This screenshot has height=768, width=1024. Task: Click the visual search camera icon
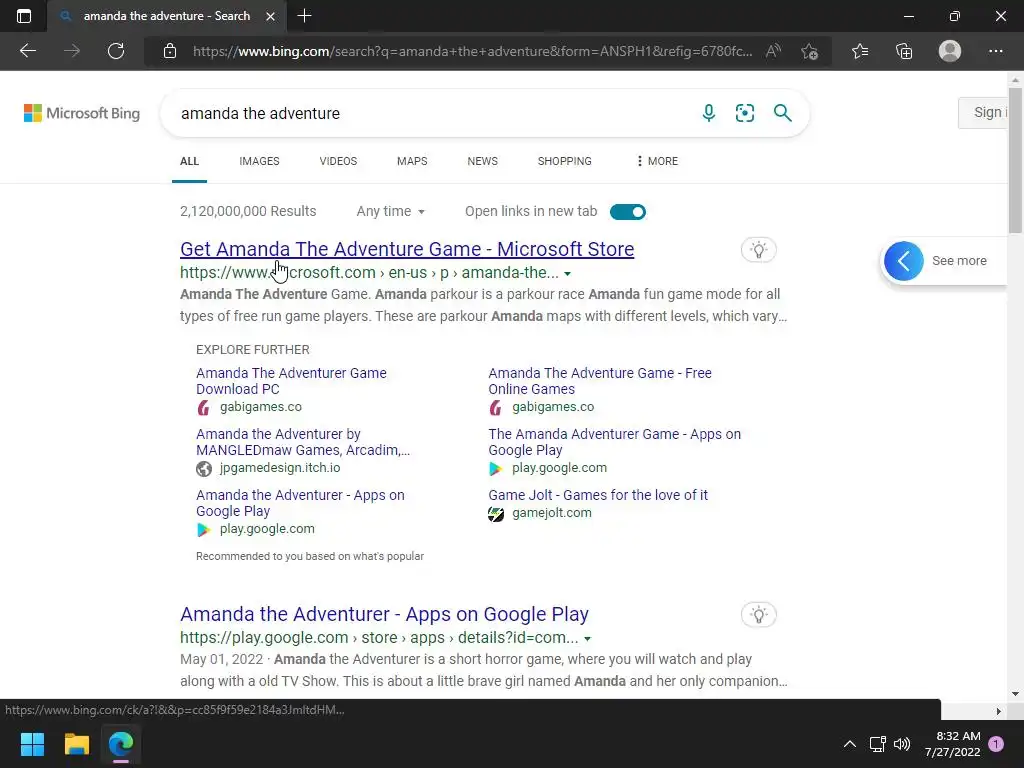(x=744, y=113)
